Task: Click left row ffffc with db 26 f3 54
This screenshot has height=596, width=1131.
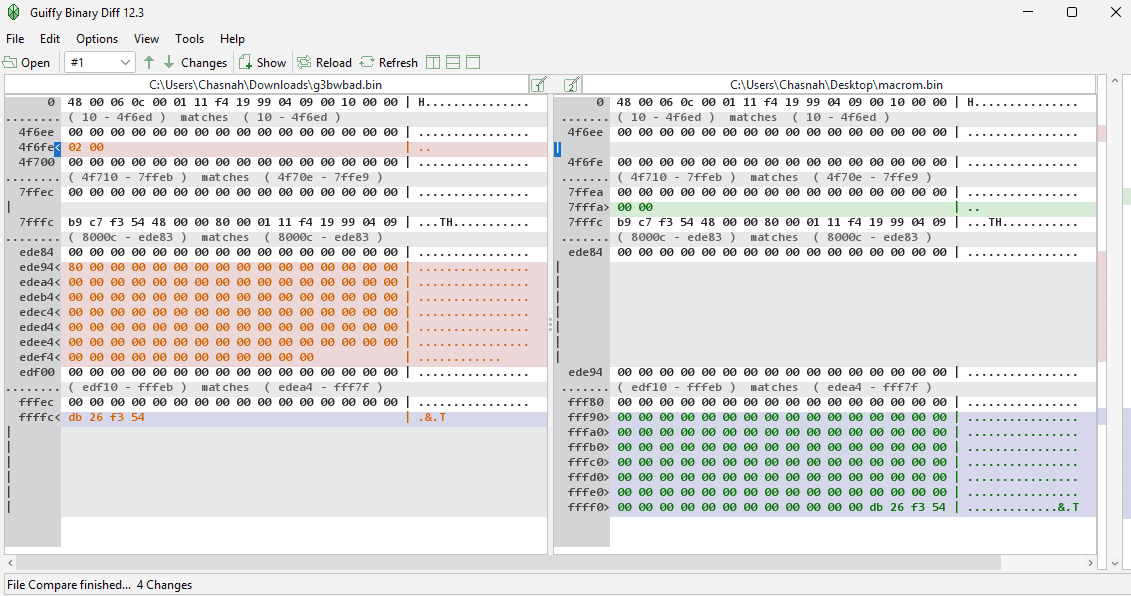Action: (304, 417)
